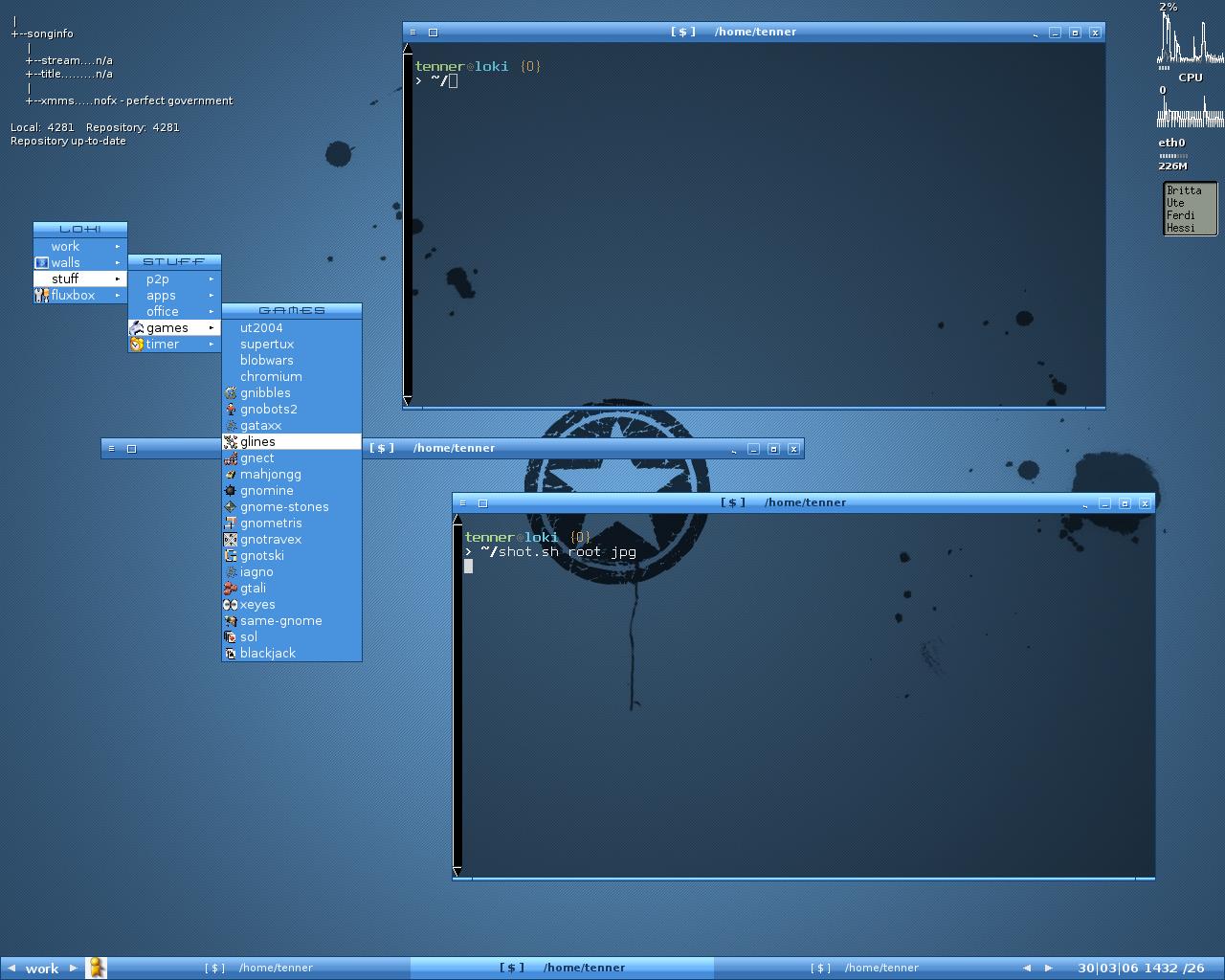Start sol solitaire from the Games menu
The height and width of the screenshot is (980, 1225).
tap(292, 636)
